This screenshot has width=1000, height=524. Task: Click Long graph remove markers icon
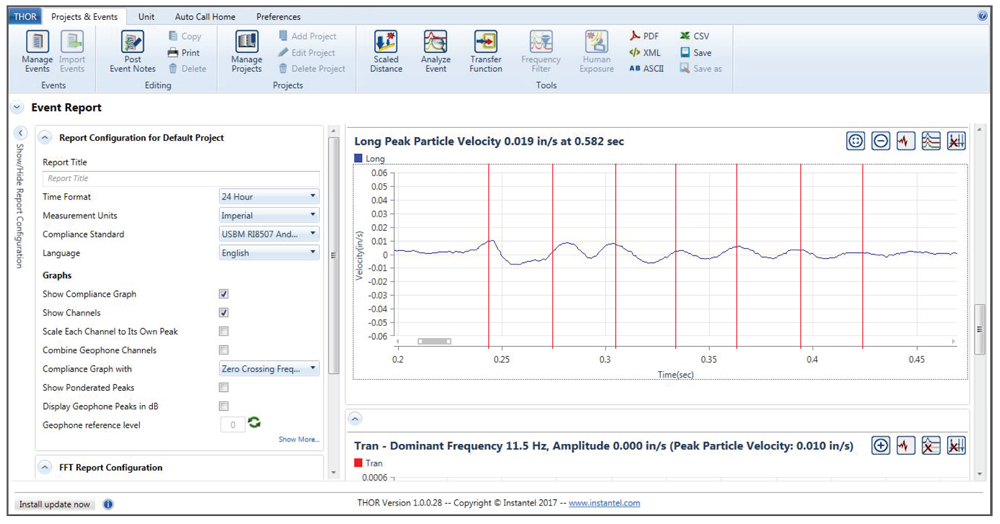click(x=956, y=141)
